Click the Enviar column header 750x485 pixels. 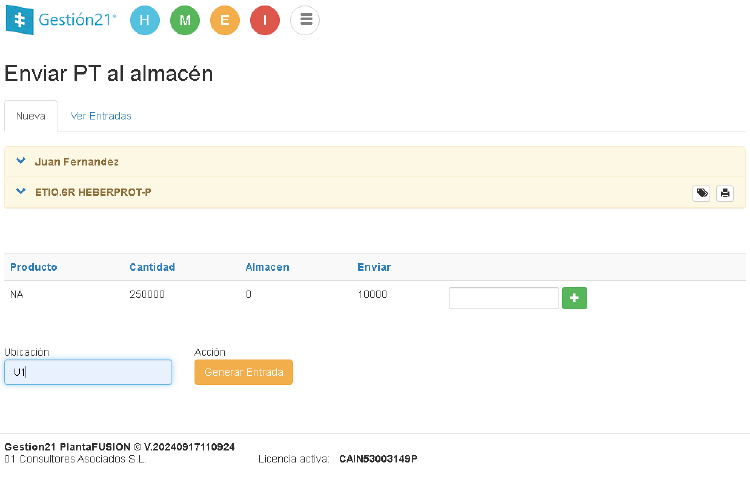[374, 267]
